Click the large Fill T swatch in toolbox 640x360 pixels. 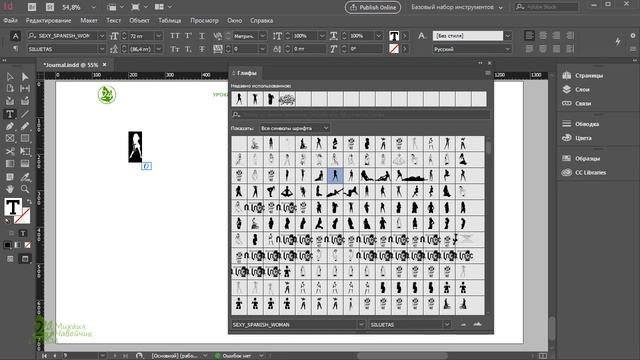pyautogui.click(x=13, y=207)
